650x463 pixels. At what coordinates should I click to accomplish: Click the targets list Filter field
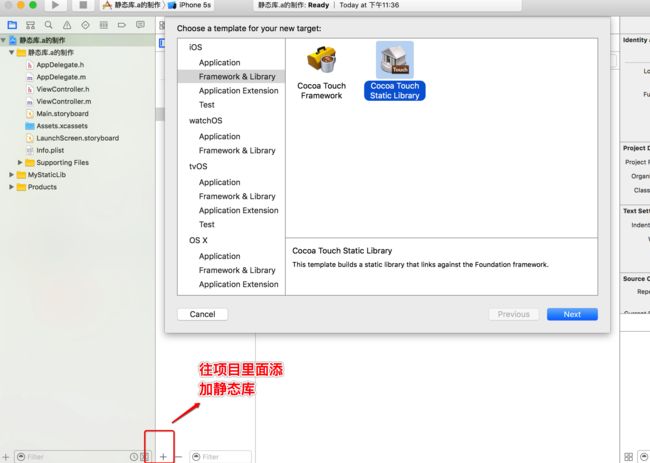221,457
